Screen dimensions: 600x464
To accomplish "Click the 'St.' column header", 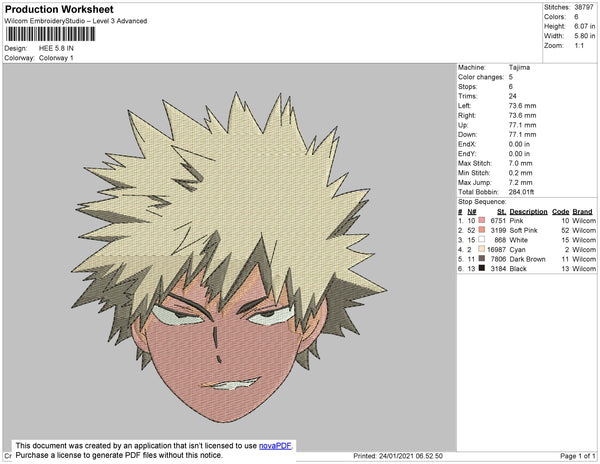I will (502, 212).
